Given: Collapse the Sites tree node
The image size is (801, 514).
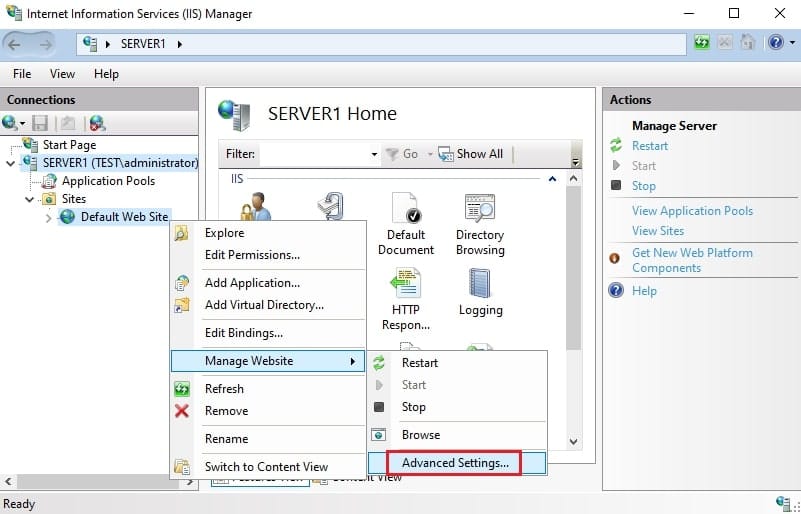Looking at the screenshot, I should pos(30,199).
